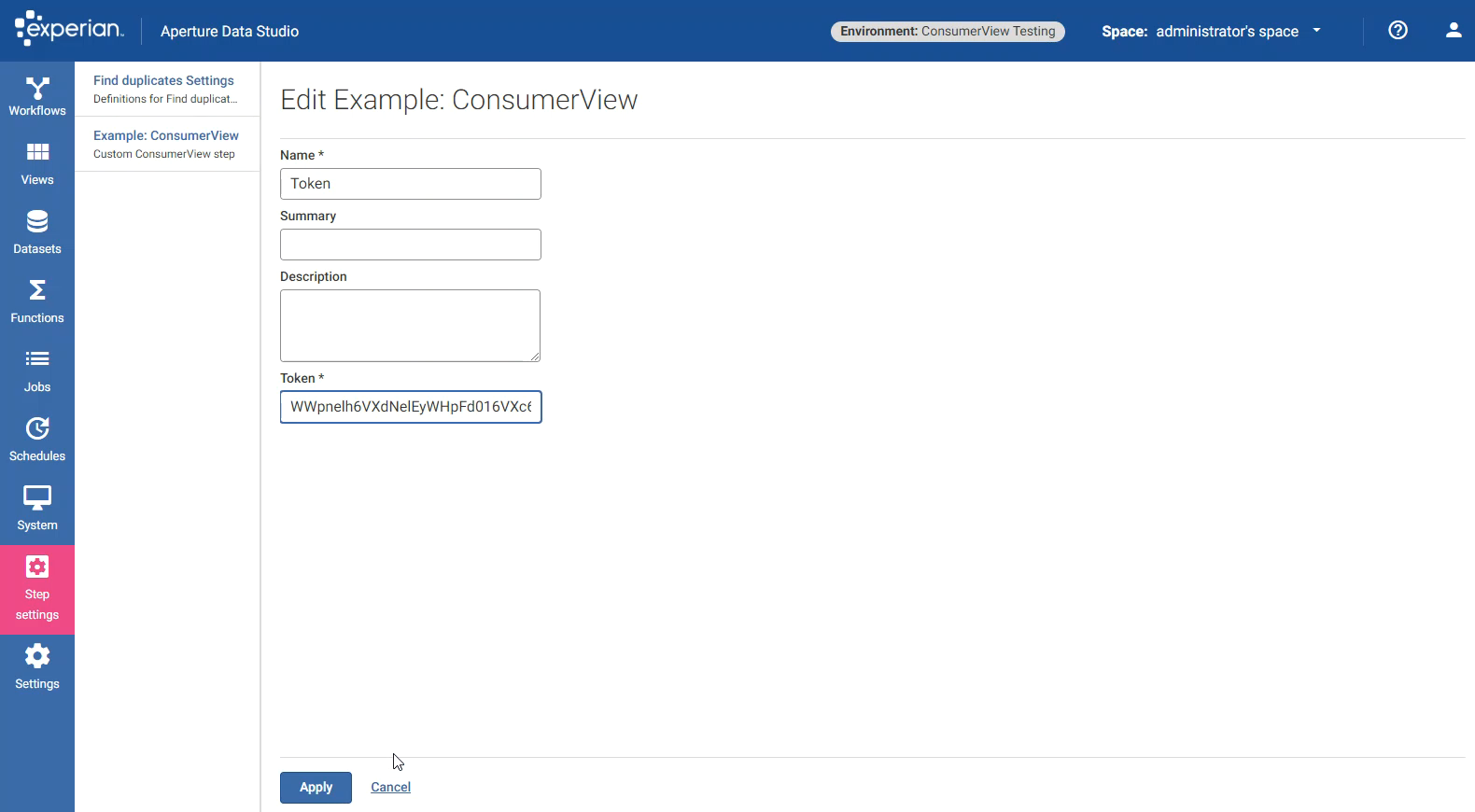Open the Schedules section
Image resolution: width=1475 pixels, height=812 pixels.
(37, 441)
